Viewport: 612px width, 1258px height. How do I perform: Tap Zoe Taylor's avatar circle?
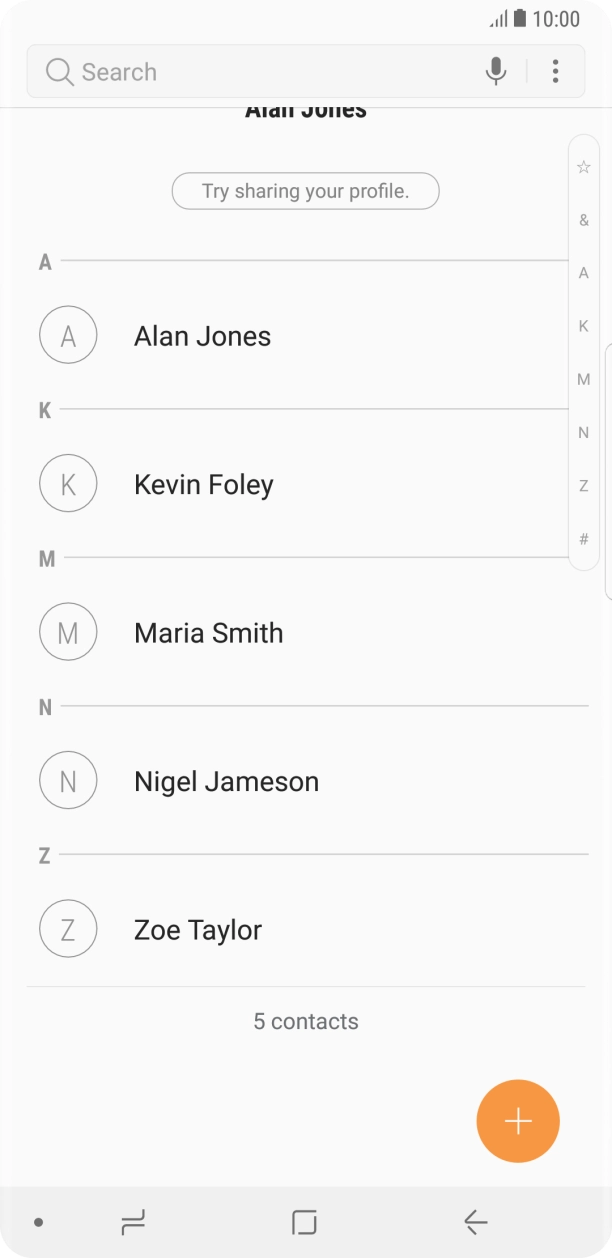pyautogui.click(x=68, y=929)
